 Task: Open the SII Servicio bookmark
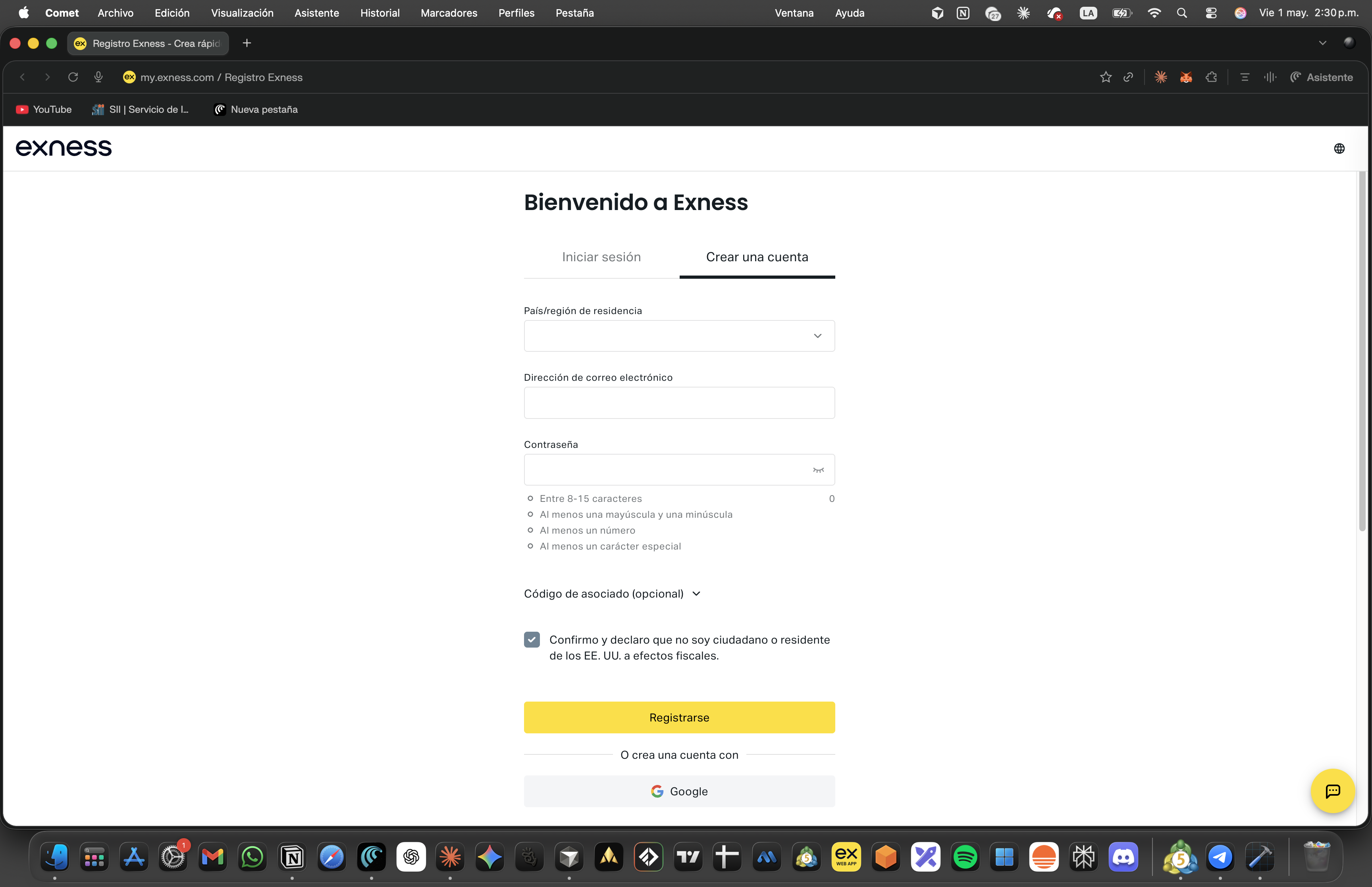[141, 110]
